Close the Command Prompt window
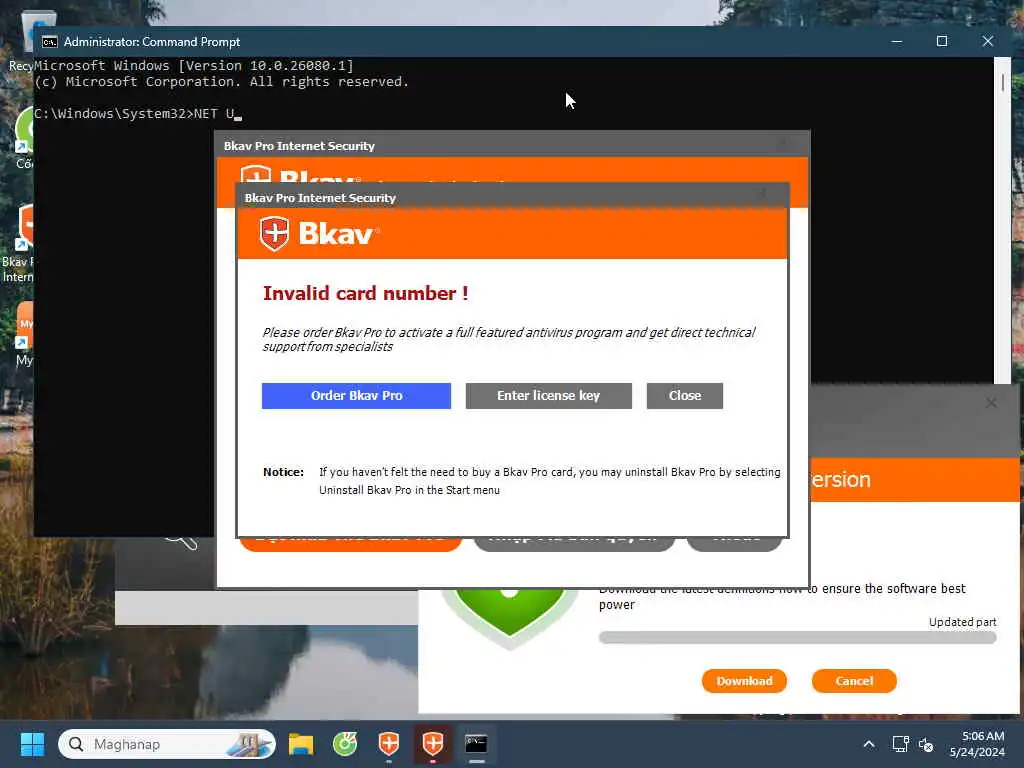 (987, 41)
